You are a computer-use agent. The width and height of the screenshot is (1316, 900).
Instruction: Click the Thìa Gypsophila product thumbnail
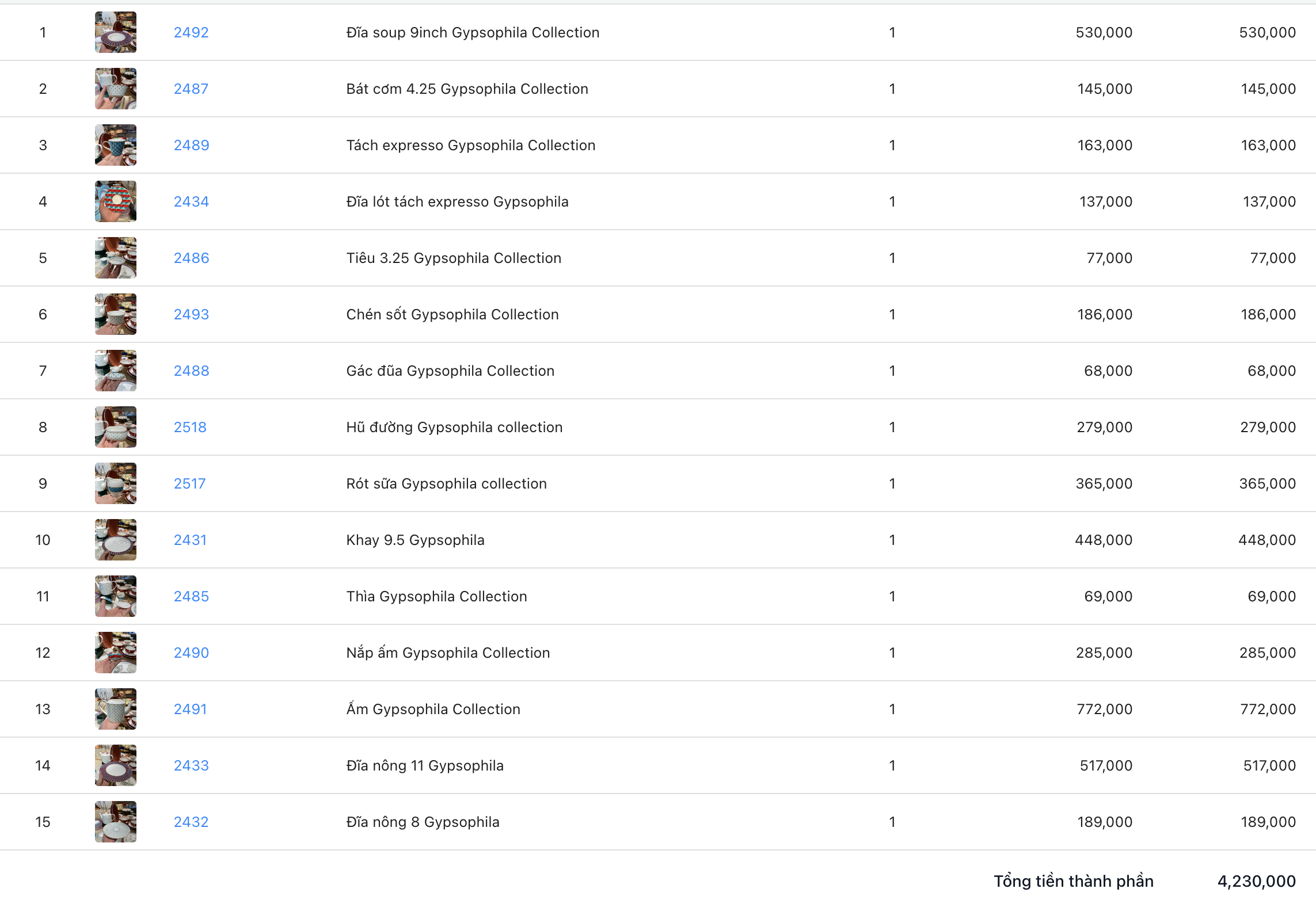coord(116,597)
